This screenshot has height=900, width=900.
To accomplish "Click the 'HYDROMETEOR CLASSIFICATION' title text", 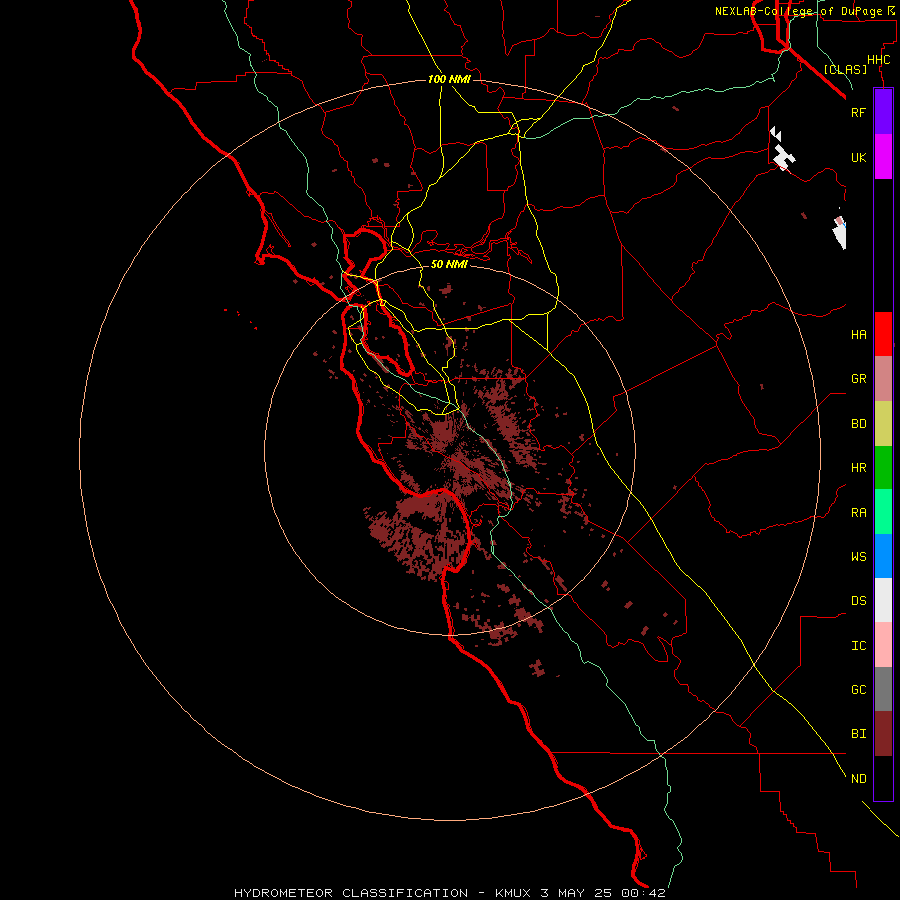I will tap(350, 893).
